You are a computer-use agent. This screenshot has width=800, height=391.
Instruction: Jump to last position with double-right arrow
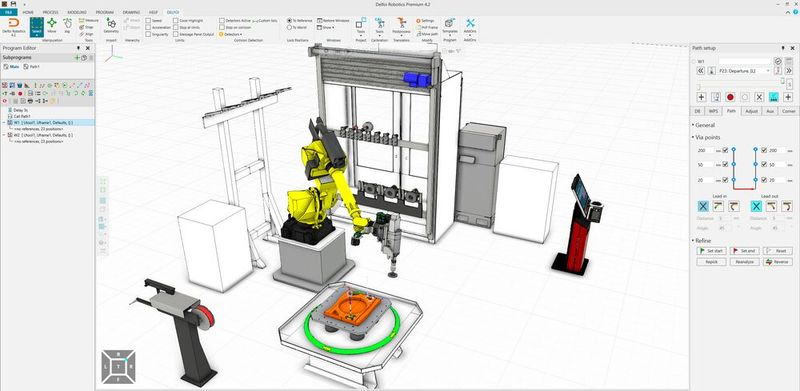(x=789, y=71)
